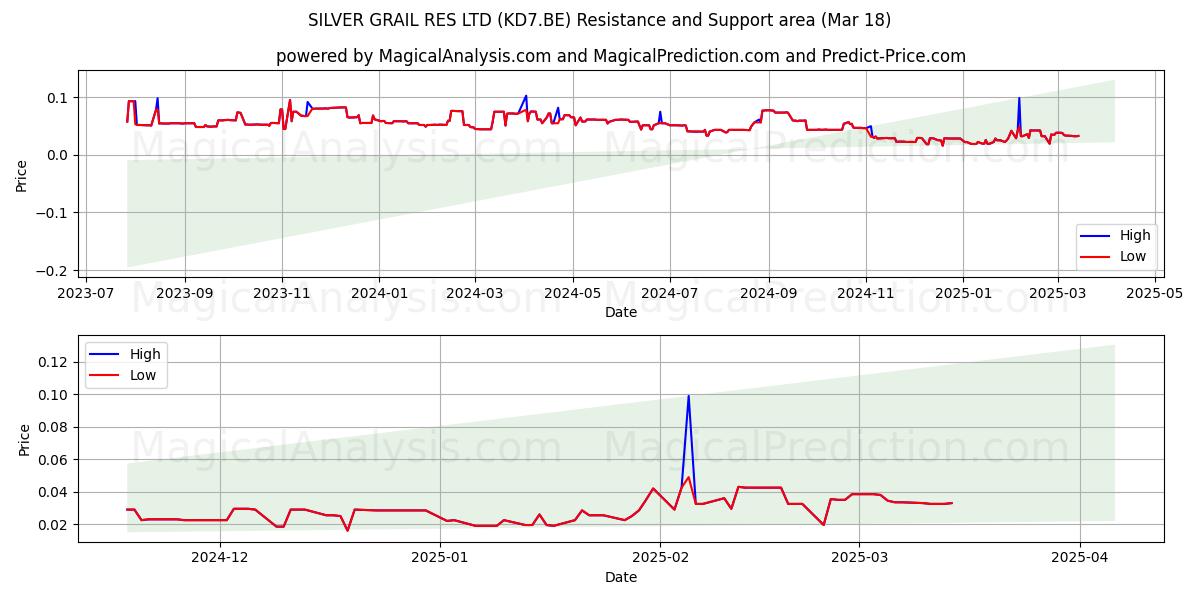1200x600 pixels.
Task: Click the bottom chart 'Price' axis title
Action: click(x=24, y=440)
